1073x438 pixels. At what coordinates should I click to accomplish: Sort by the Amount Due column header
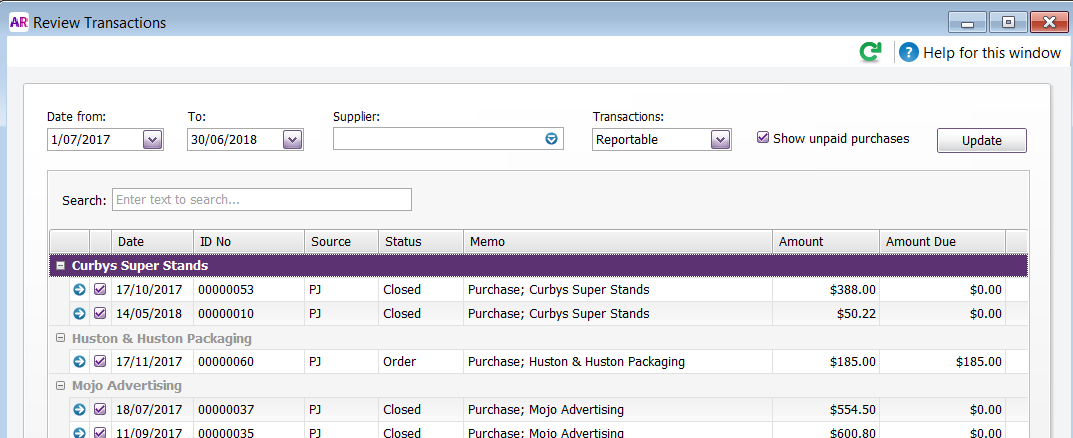coord(942,242)
